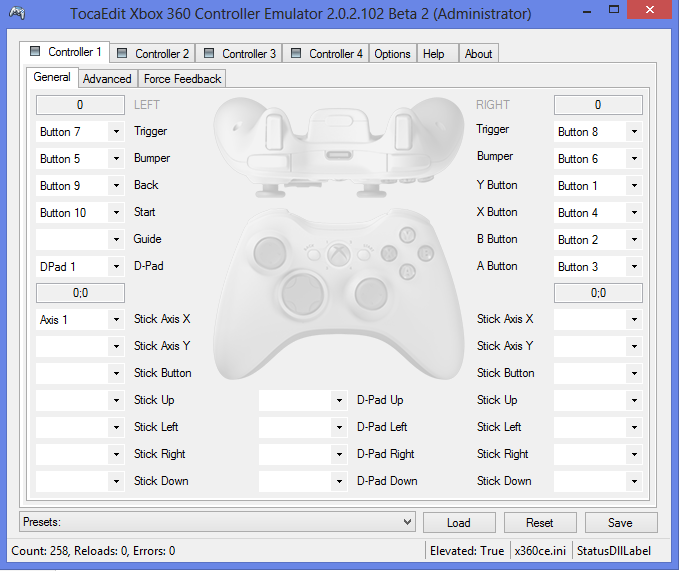This screenshot has width=679, height=571.
Task: Open the right Stick Down dropdown
Action: [x=598, y=481]
